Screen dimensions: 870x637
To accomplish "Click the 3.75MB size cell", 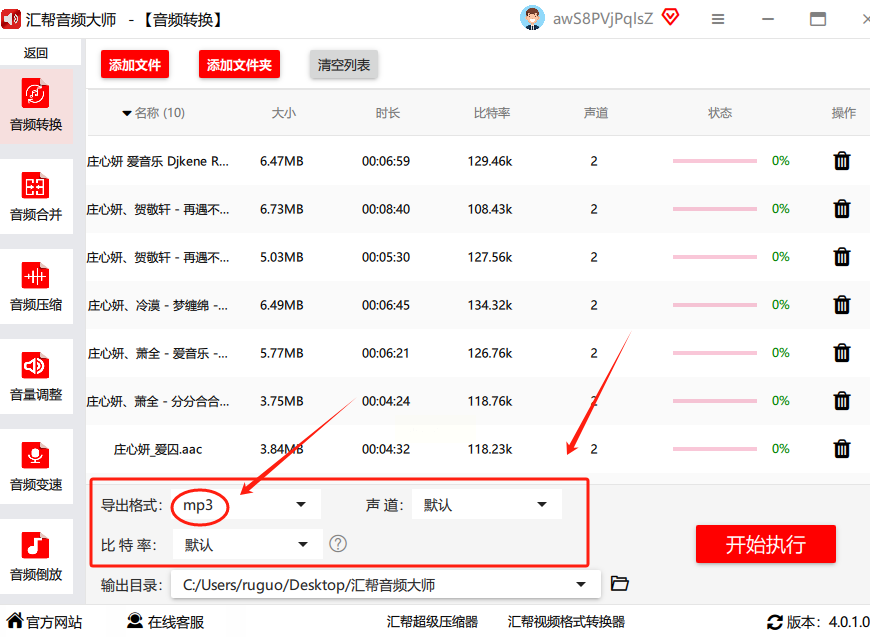I will 281,401.
